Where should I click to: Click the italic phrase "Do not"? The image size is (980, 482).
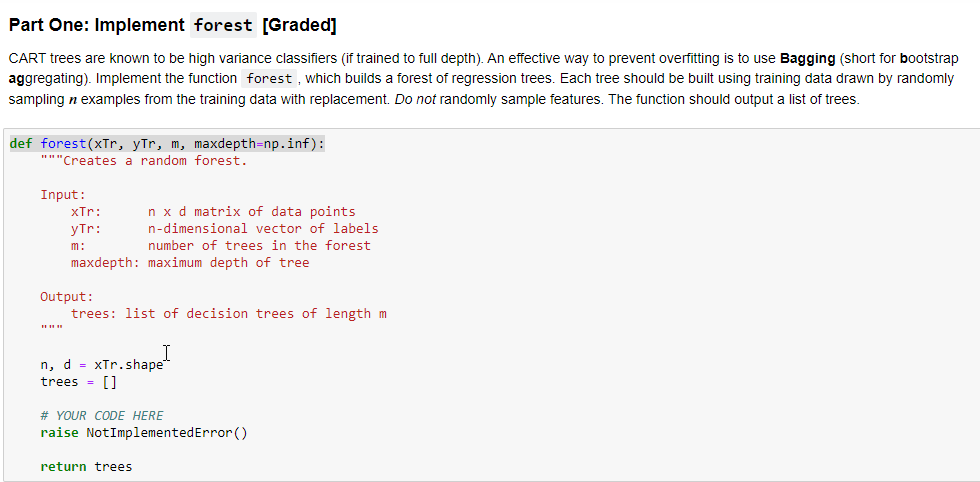[415, 99]
